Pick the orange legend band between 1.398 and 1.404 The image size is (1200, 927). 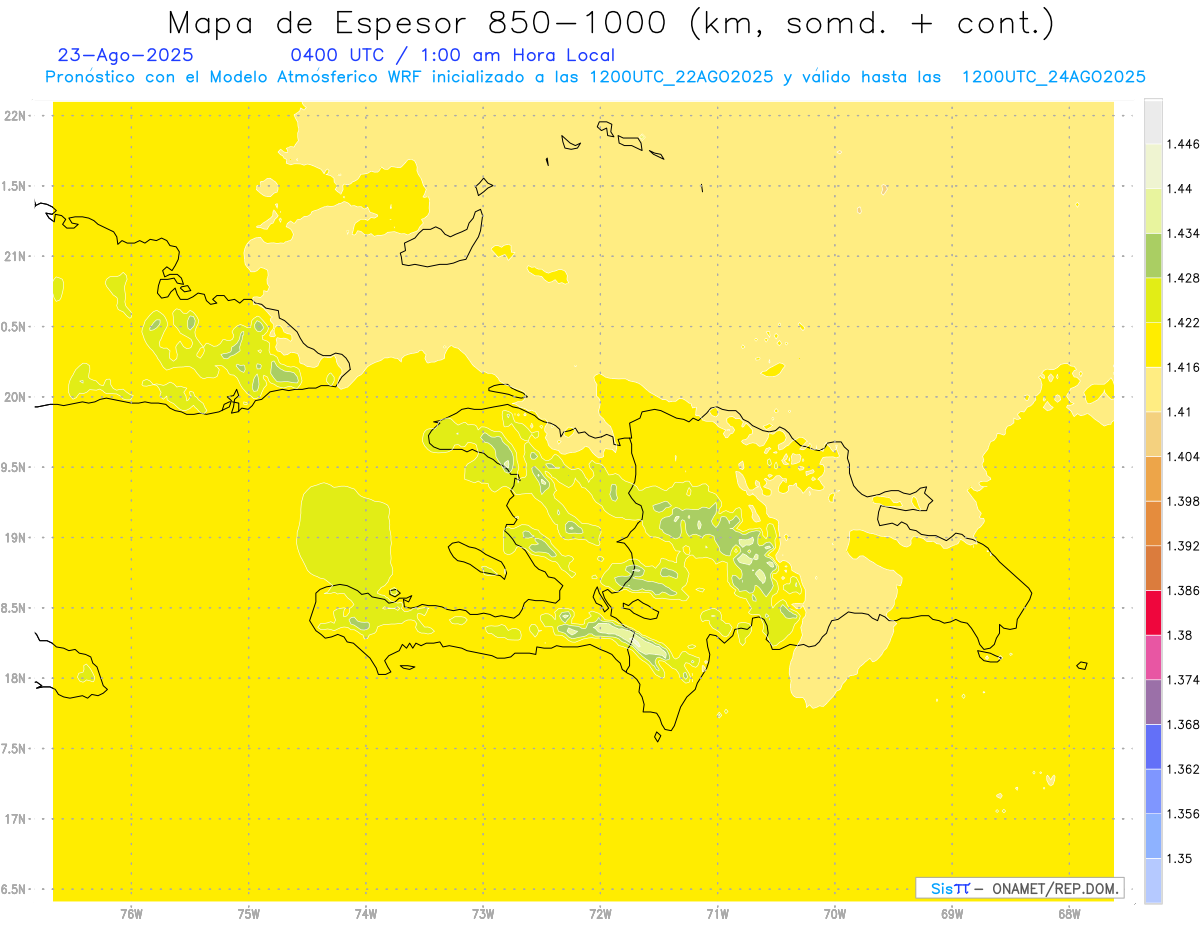1153,478
